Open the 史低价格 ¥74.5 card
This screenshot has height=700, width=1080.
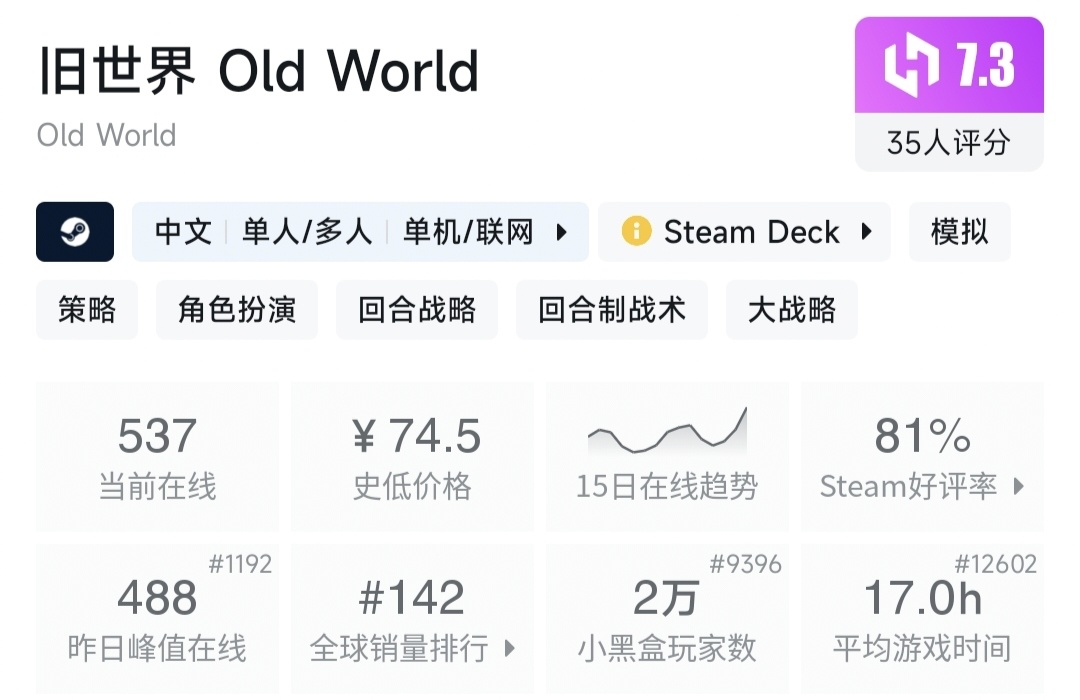412,456
